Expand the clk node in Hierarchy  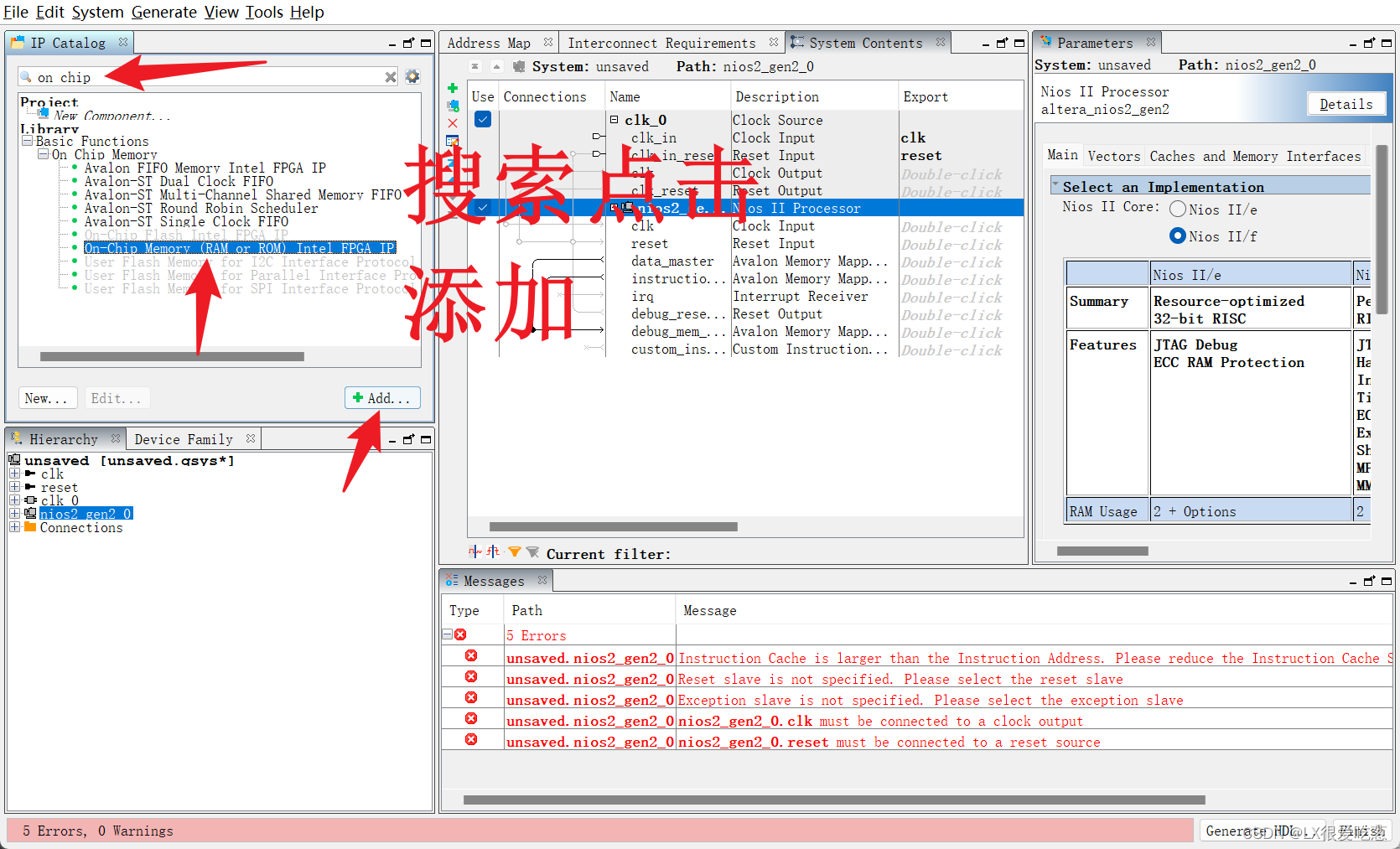pos(14,474)
